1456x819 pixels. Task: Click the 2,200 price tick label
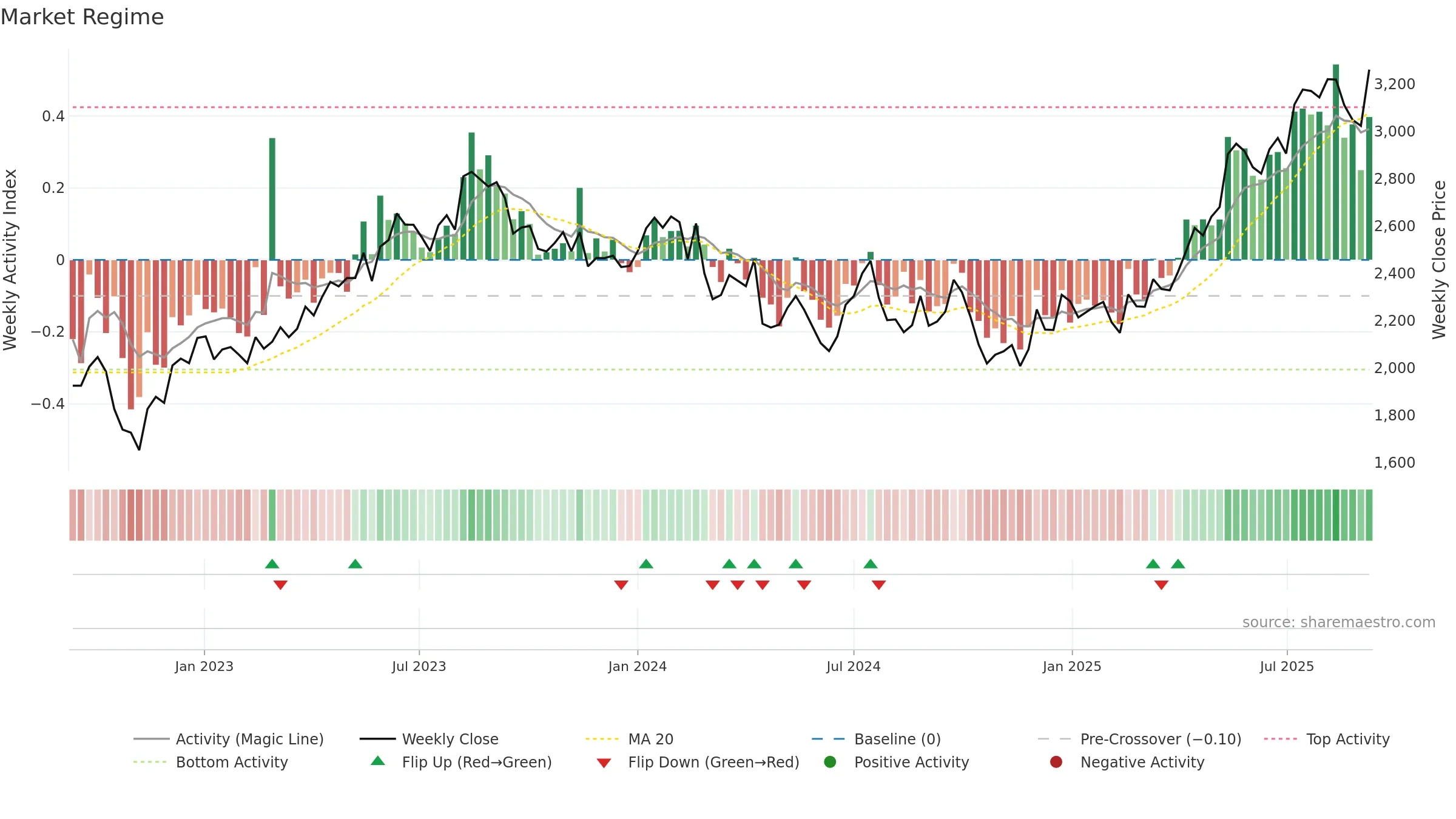click(x=1395, y=320)
